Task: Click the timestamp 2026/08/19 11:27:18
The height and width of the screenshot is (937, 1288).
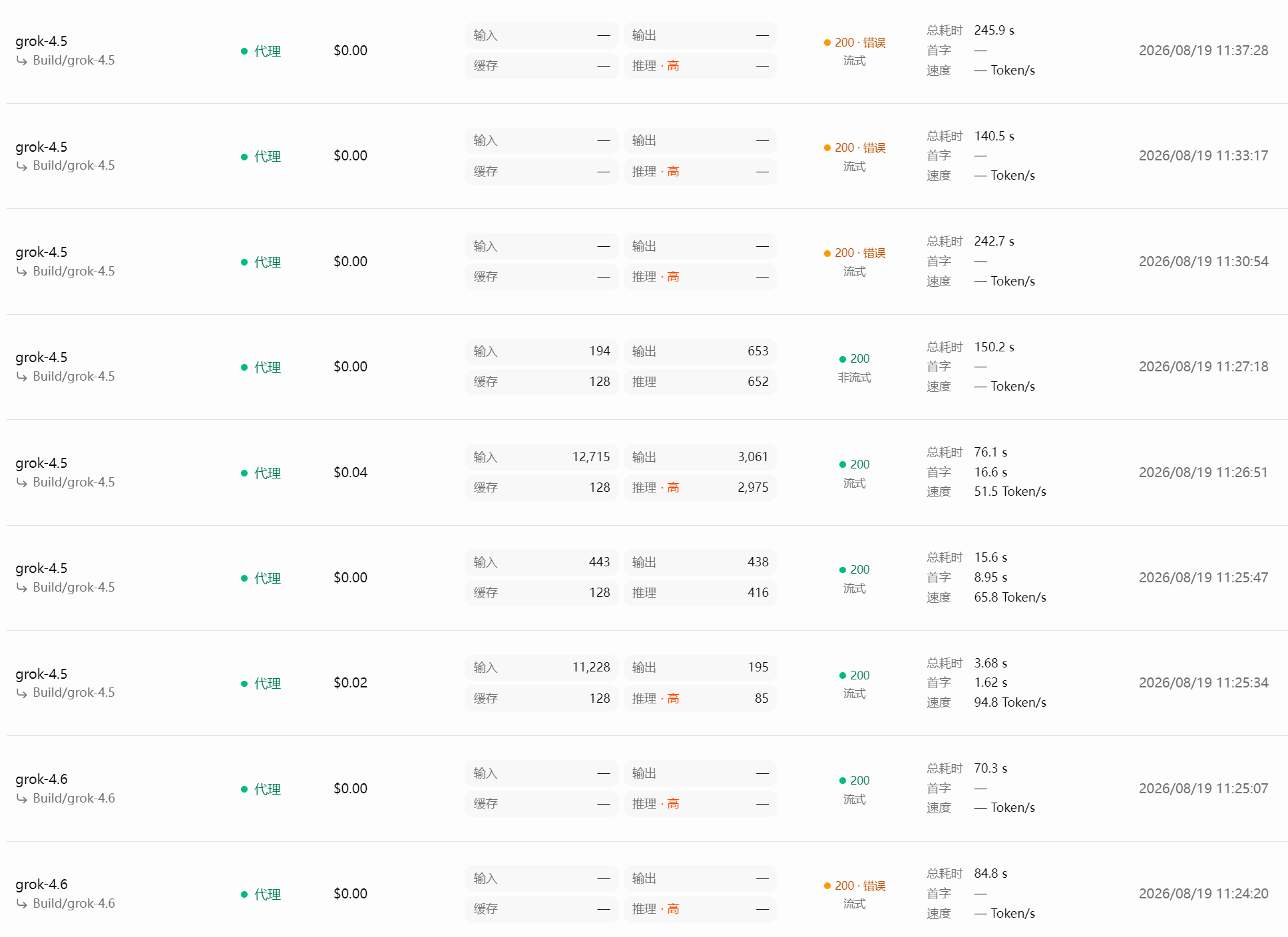Action: coord(1203,367)
